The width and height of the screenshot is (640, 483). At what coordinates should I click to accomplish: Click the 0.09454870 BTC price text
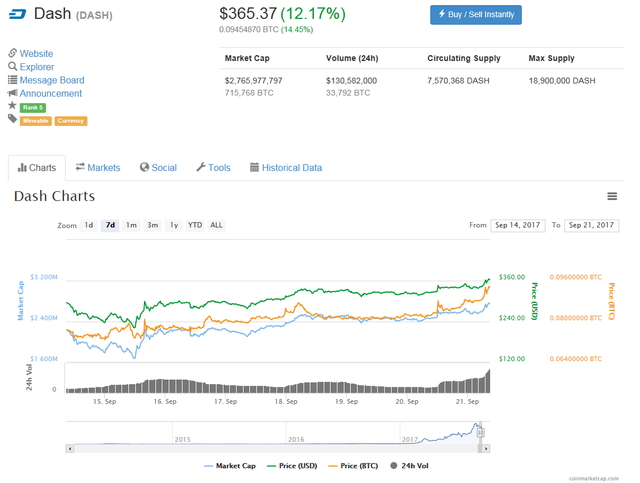point(249,29)
